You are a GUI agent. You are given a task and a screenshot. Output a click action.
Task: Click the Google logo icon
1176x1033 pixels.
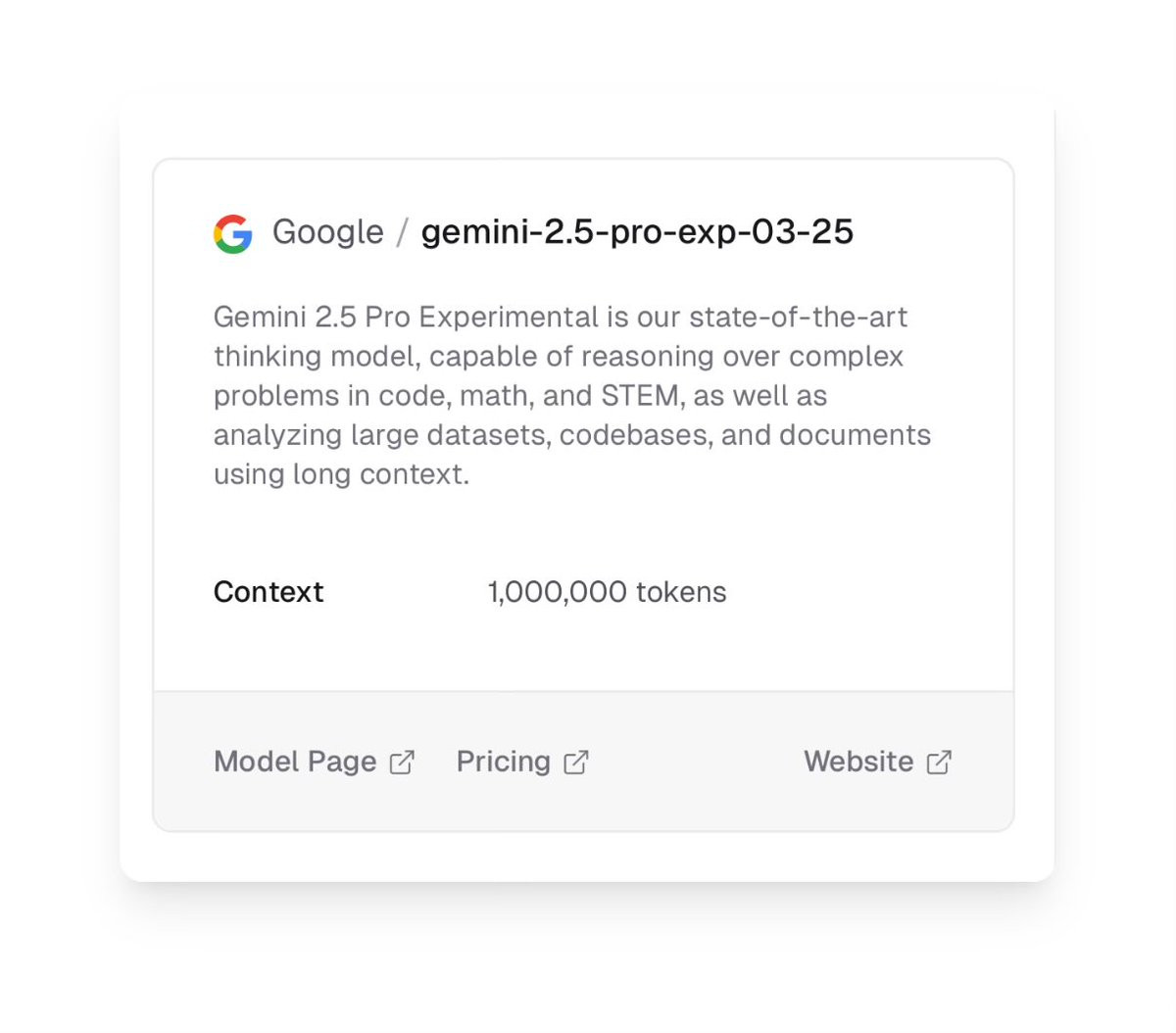(233, 233)
